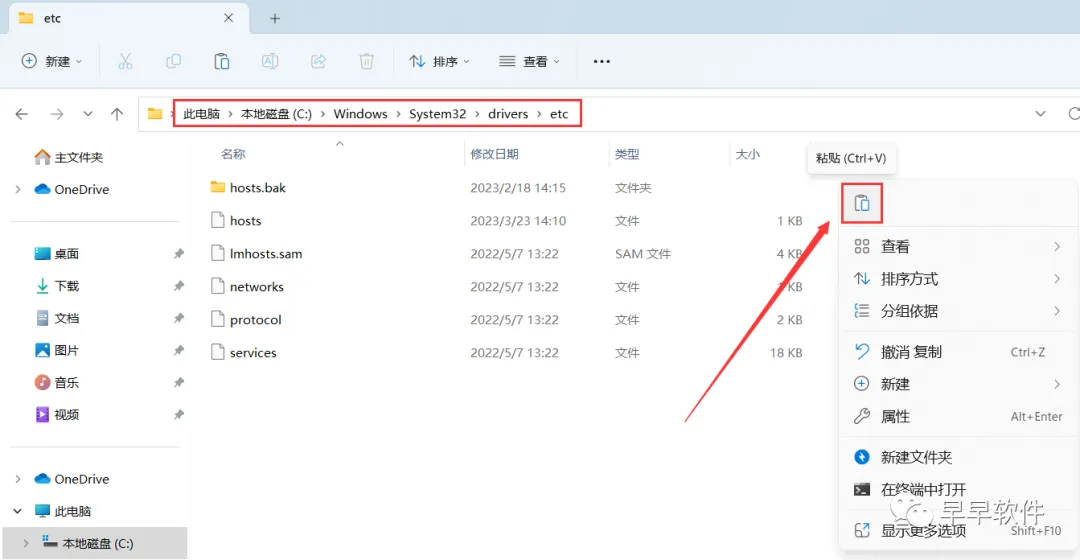Choose 在终端中打开 in context menu
This screenshot has width=1080, height=560.
[x=958, y=490]
